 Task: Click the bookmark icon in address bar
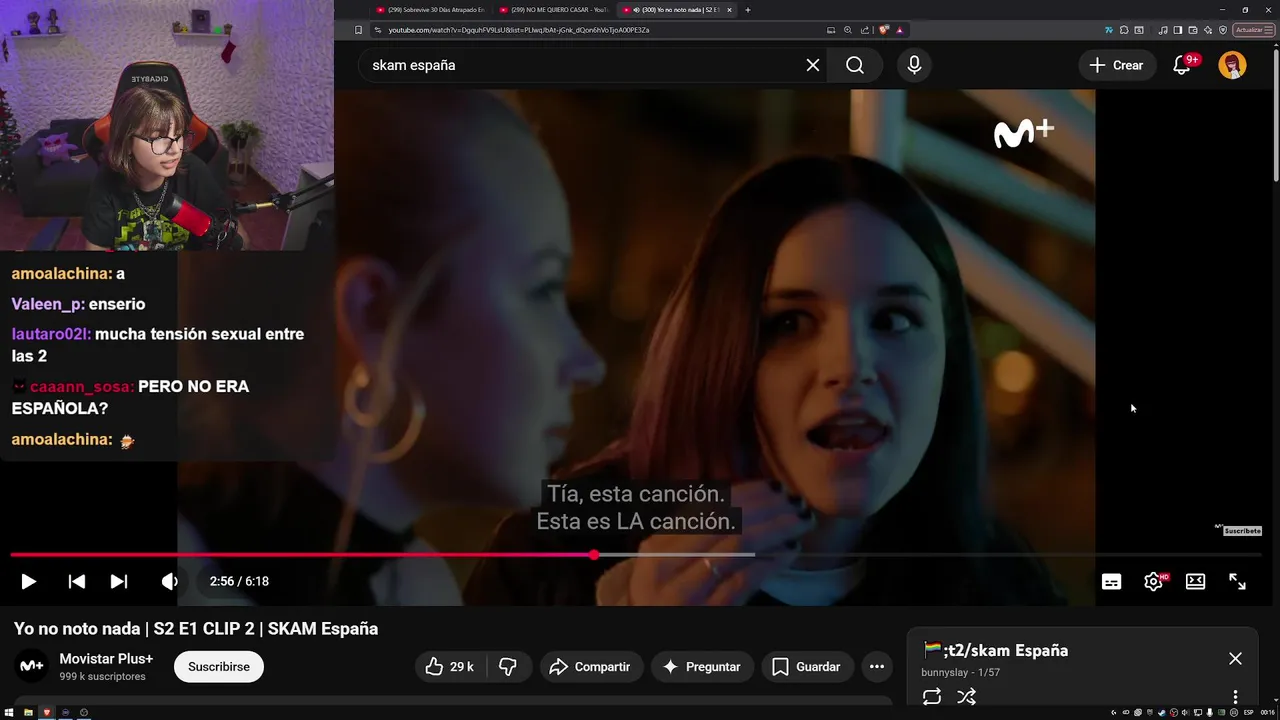[359, 30]
